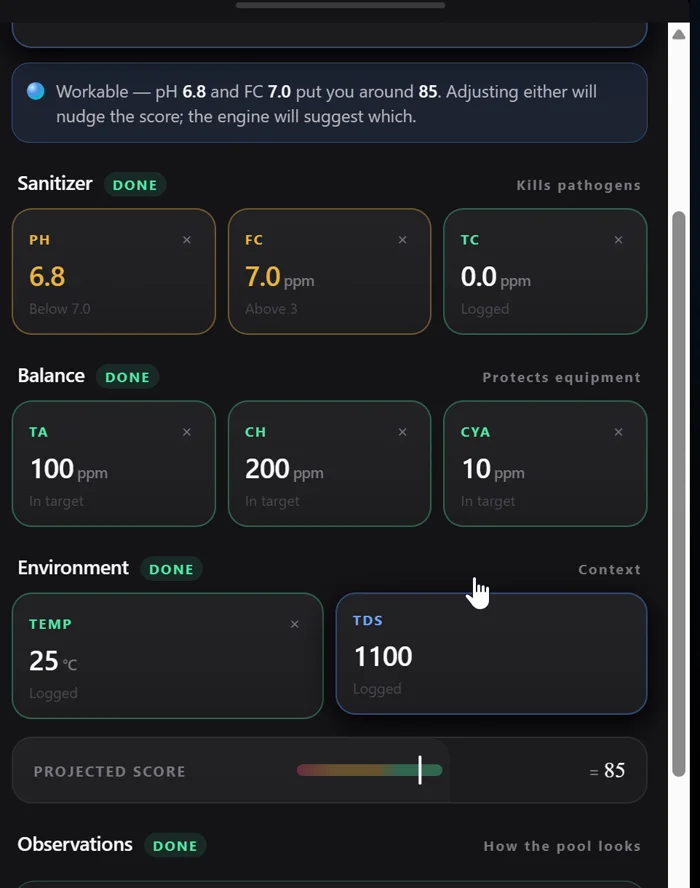Screen dimensions: 700x888
Task: Click the Environment section heading
Action: tap(73, 567)
